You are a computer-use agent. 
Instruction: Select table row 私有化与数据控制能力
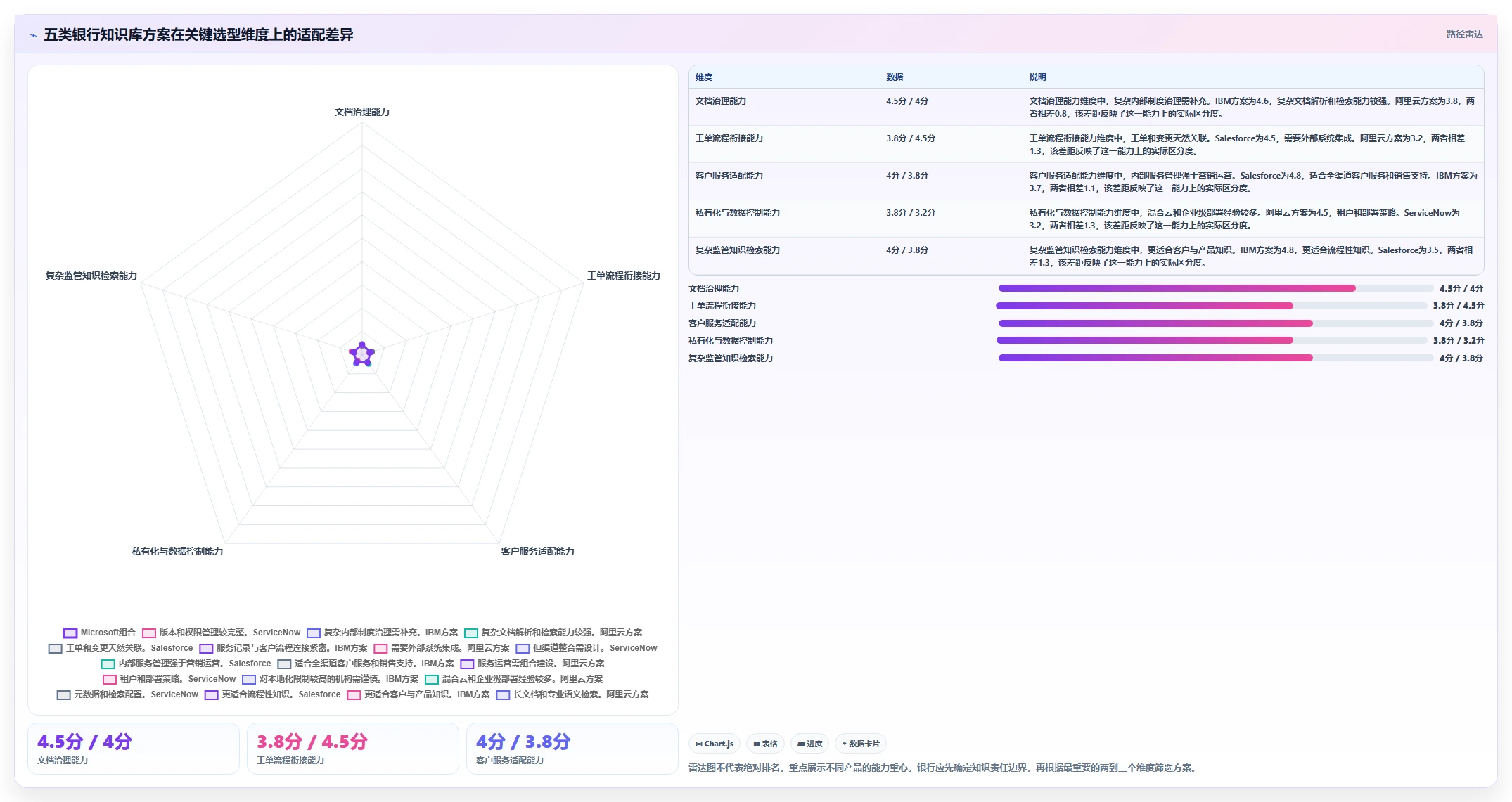click(1086, 219)
